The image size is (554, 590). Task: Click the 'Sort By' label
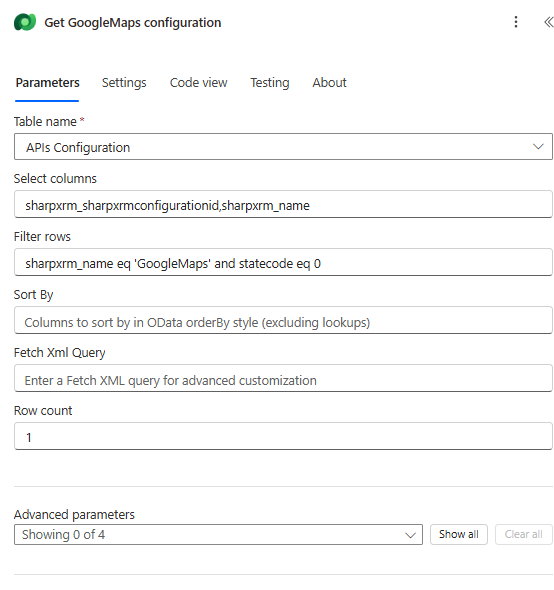(33, 295)
